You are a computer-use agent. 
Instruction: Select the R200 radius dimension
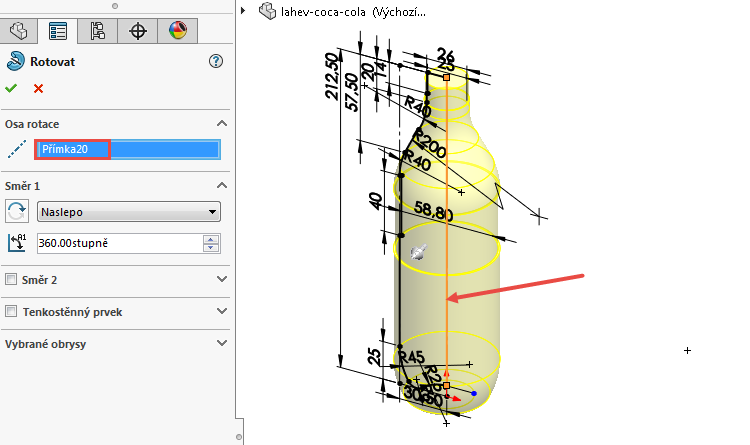pyautogui.click(x=430, y=144)
